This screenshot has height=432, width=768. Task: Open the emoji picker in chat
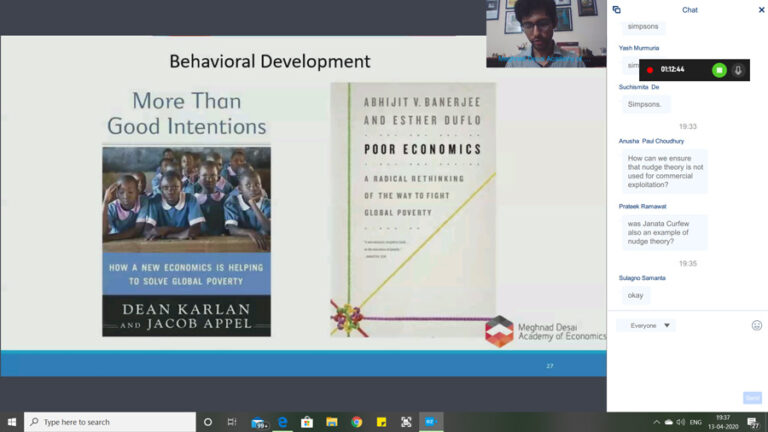coord(756,325)
